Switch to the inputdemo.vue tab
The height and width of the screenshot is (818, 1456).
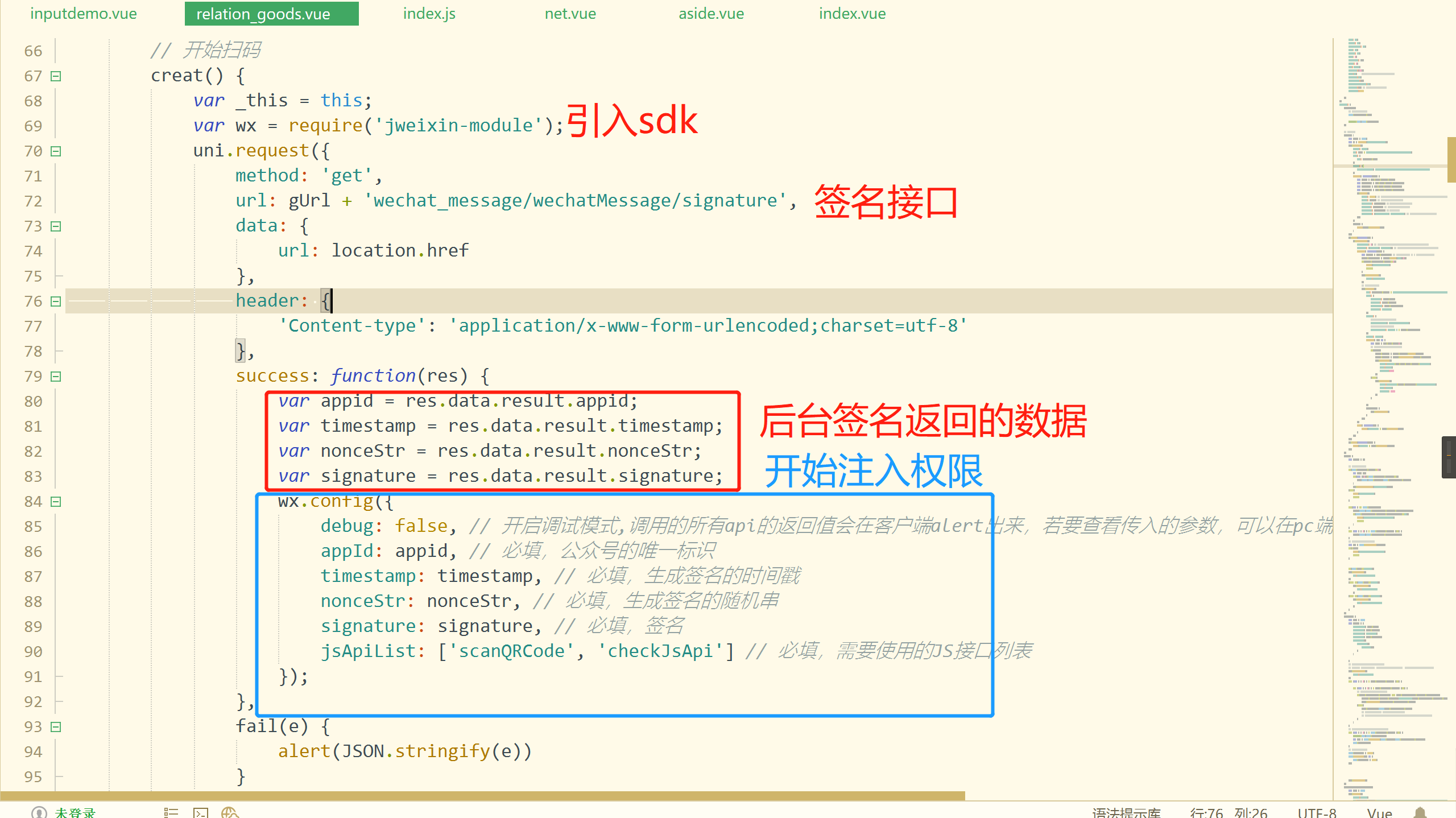(84, 14)
